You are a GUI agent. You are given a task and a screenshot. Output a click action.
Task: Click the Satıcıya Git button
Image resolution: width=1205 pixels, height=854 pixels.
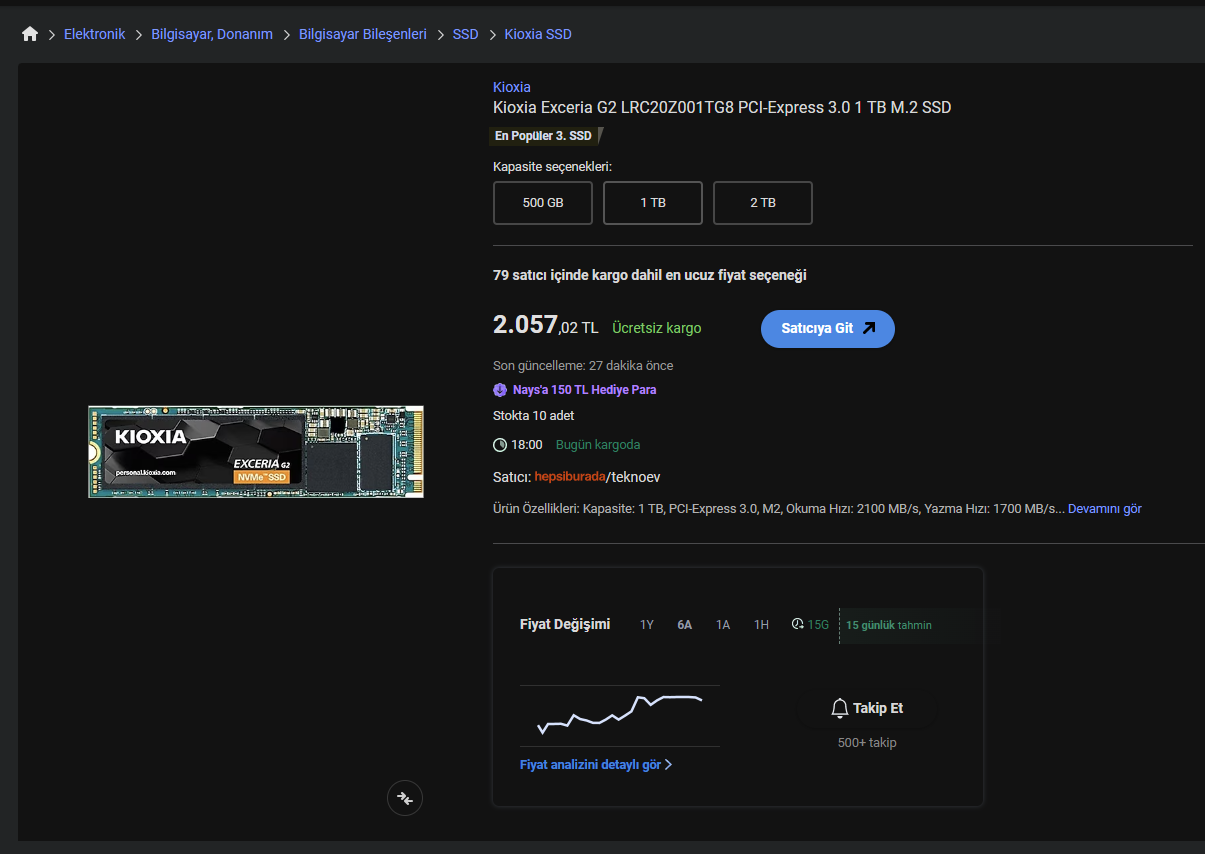(828, 328)
